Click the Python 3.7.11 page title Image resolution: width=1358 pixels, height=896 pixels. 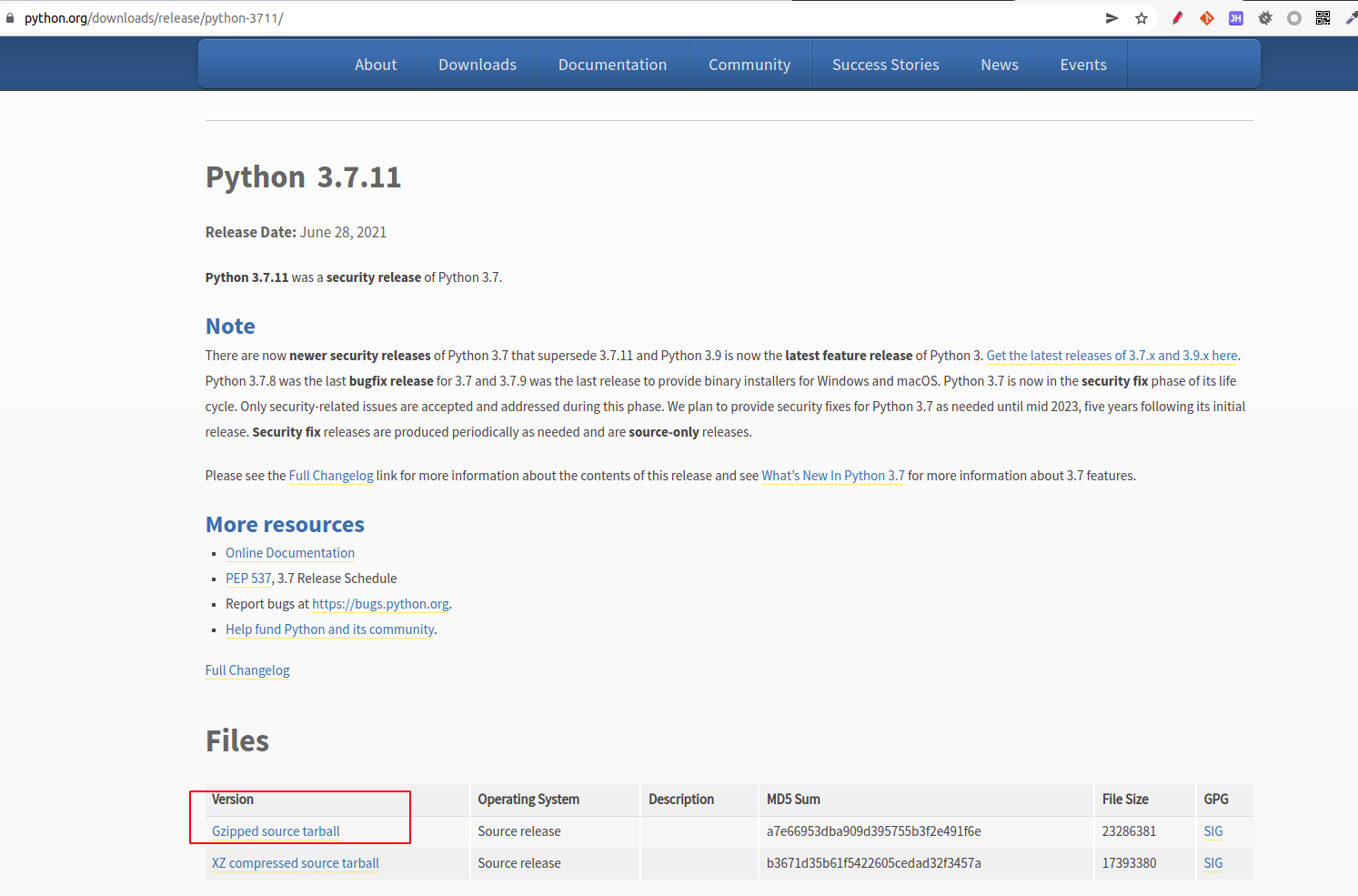pyautogui.click(x=303, y=177)
